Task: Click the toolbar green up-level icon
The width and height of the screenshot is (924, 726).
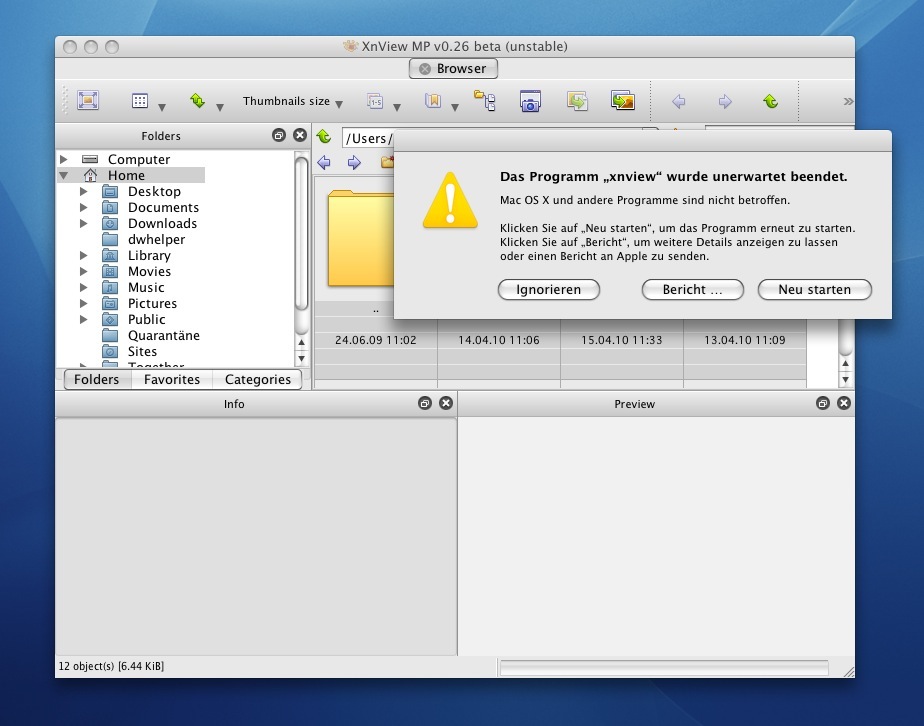Action: pos(771,101)
